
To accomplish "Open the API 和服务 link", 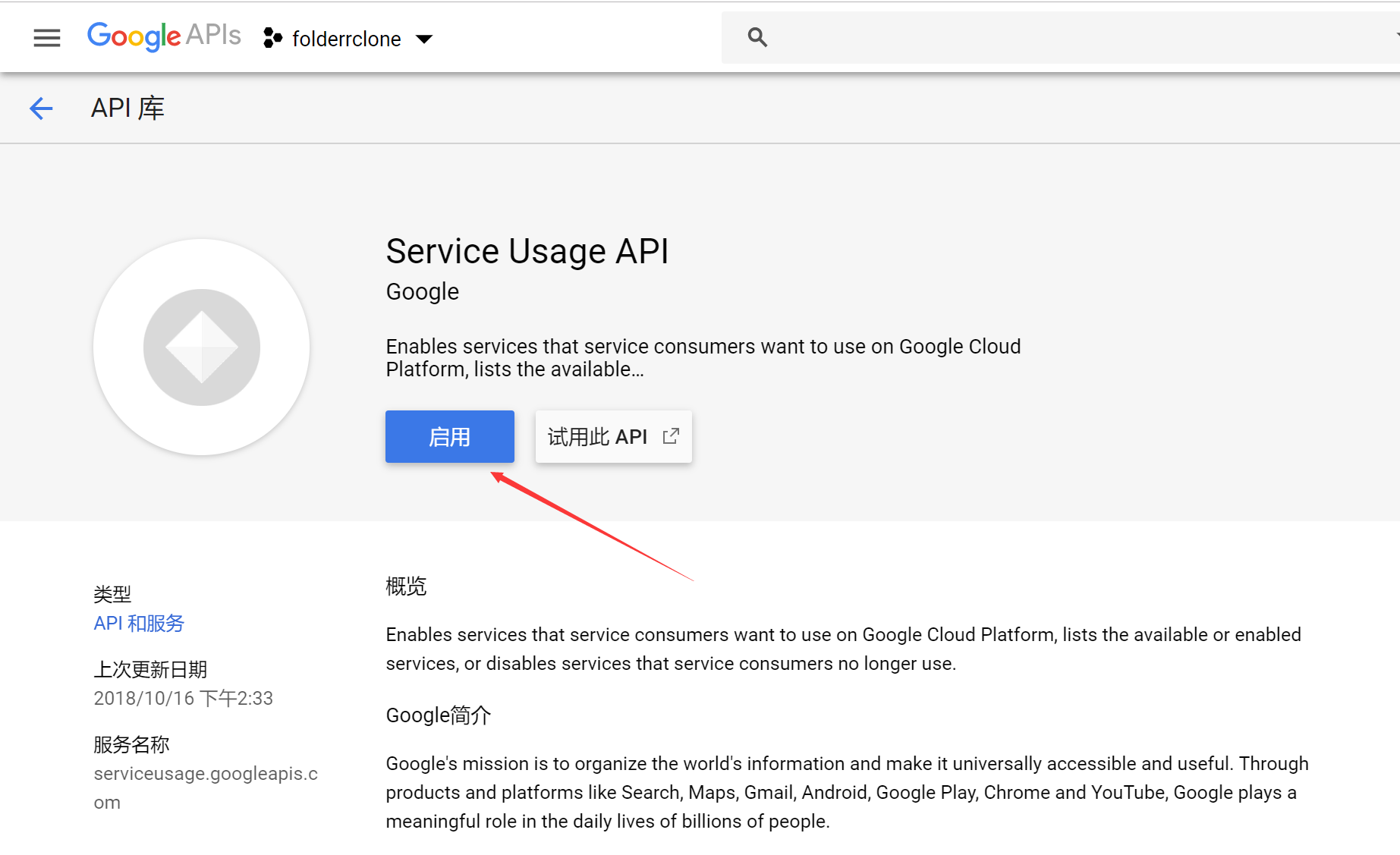I will [x=139, y=624].
